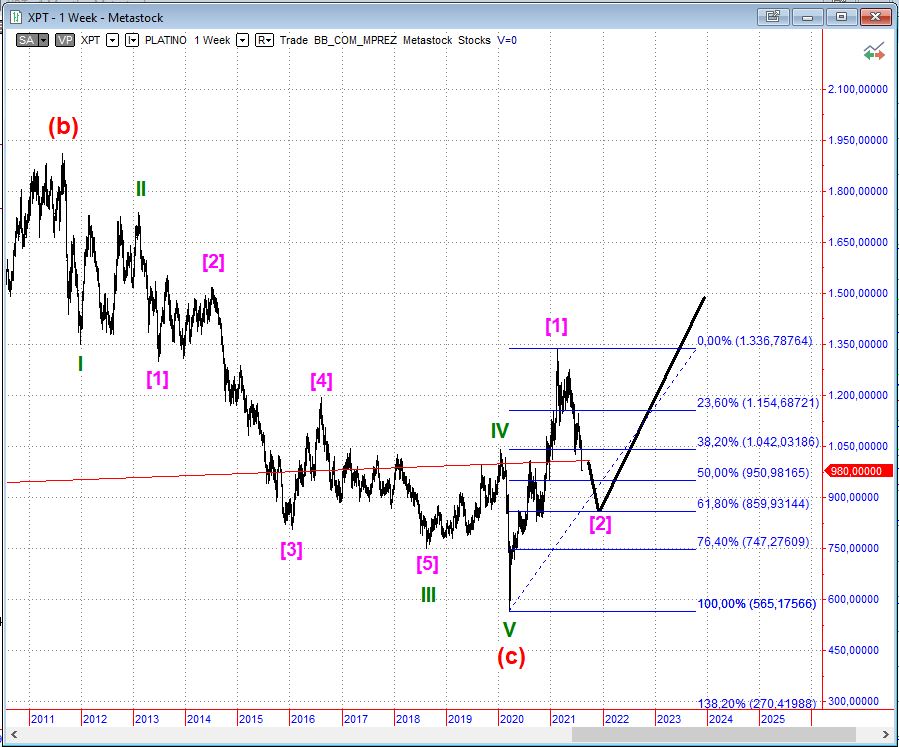Select the green I wave label
The width and height of the screenshot is (899, 747).
(x=80, y=363)
